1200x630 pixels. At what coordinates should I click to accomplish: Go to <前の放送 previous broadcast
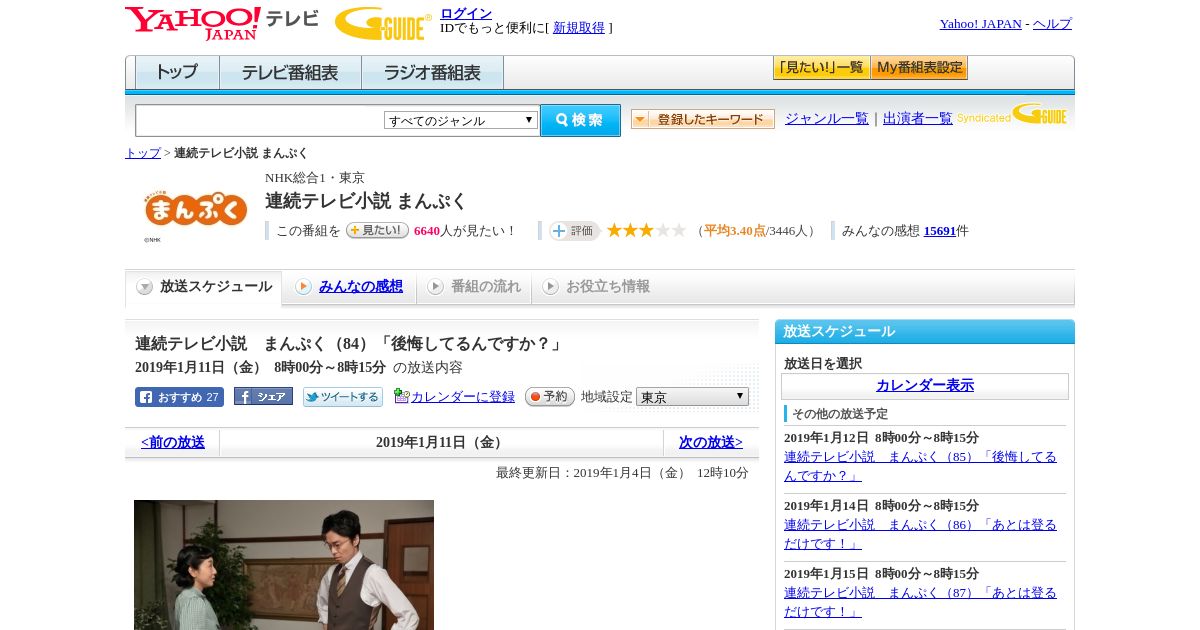173,442
